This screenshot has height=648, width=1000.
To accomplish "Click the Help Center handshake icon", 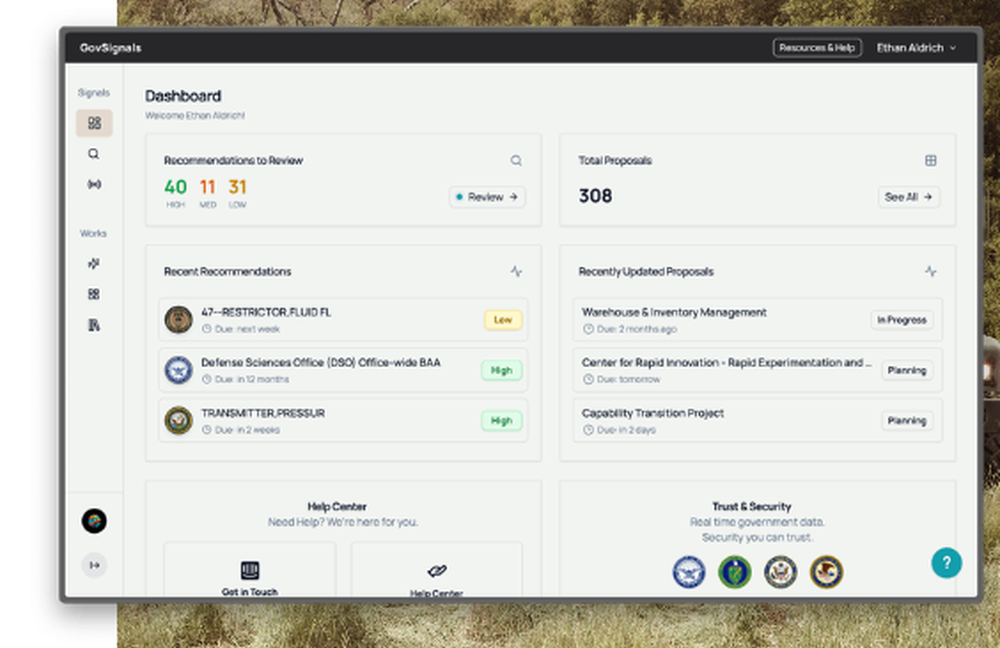I will 437,570.
